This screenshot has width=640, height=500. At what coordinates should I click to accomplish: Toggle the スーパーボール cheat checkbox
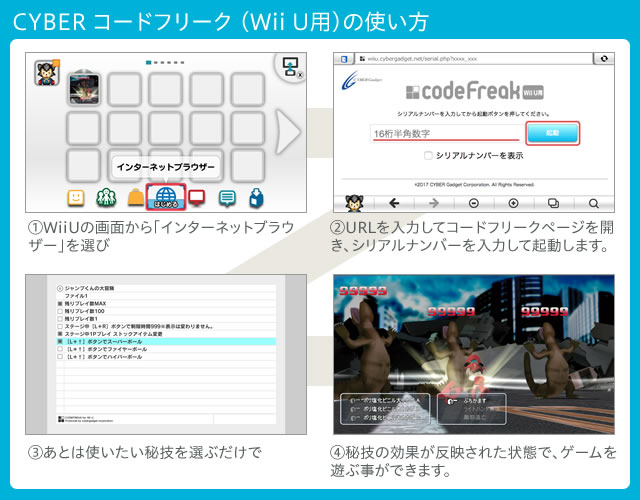coord(60,342)
